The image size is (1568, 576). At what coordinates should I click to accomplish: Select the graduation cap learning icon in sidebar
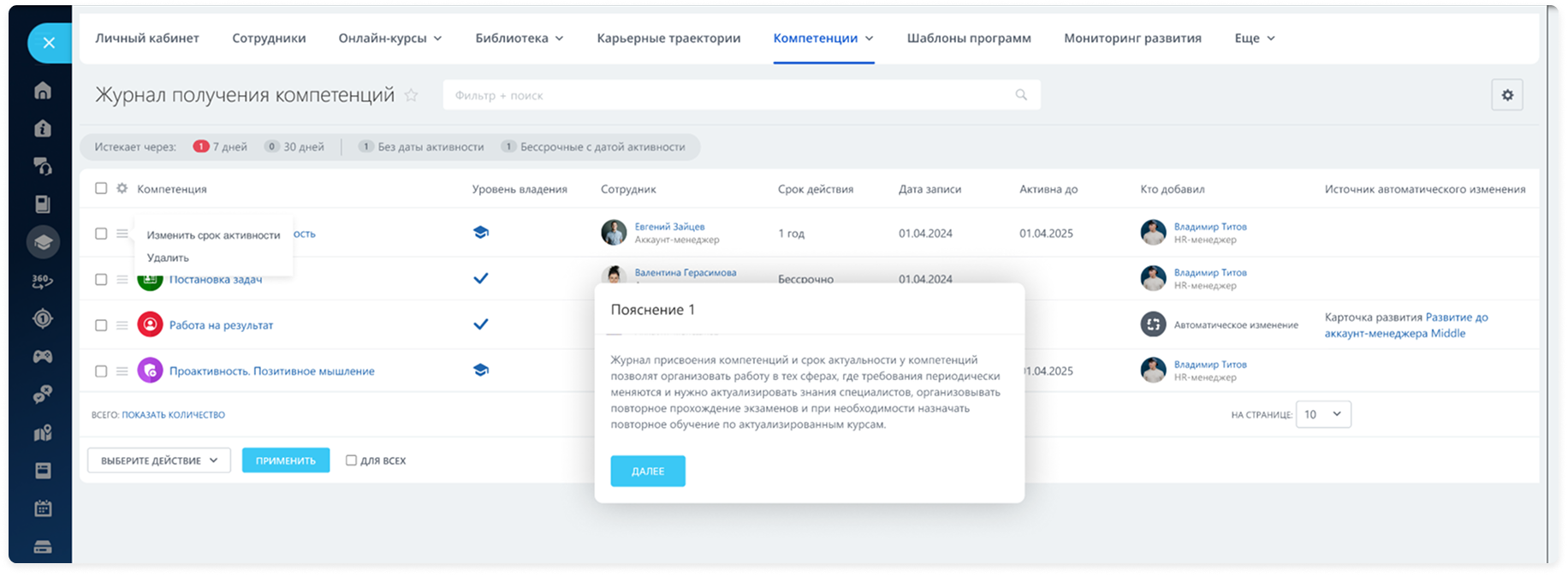pyautogui.click(x=43, y=242)
